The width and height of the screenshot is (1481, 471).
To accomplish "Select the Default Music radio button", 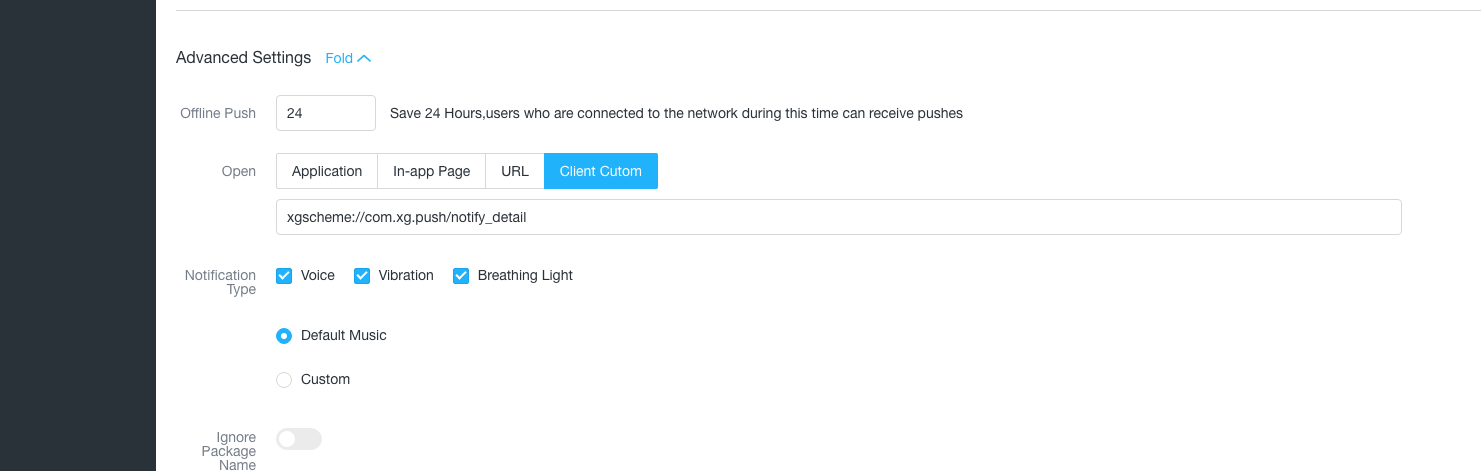I will pyautogui.click(x=284, y=336).
